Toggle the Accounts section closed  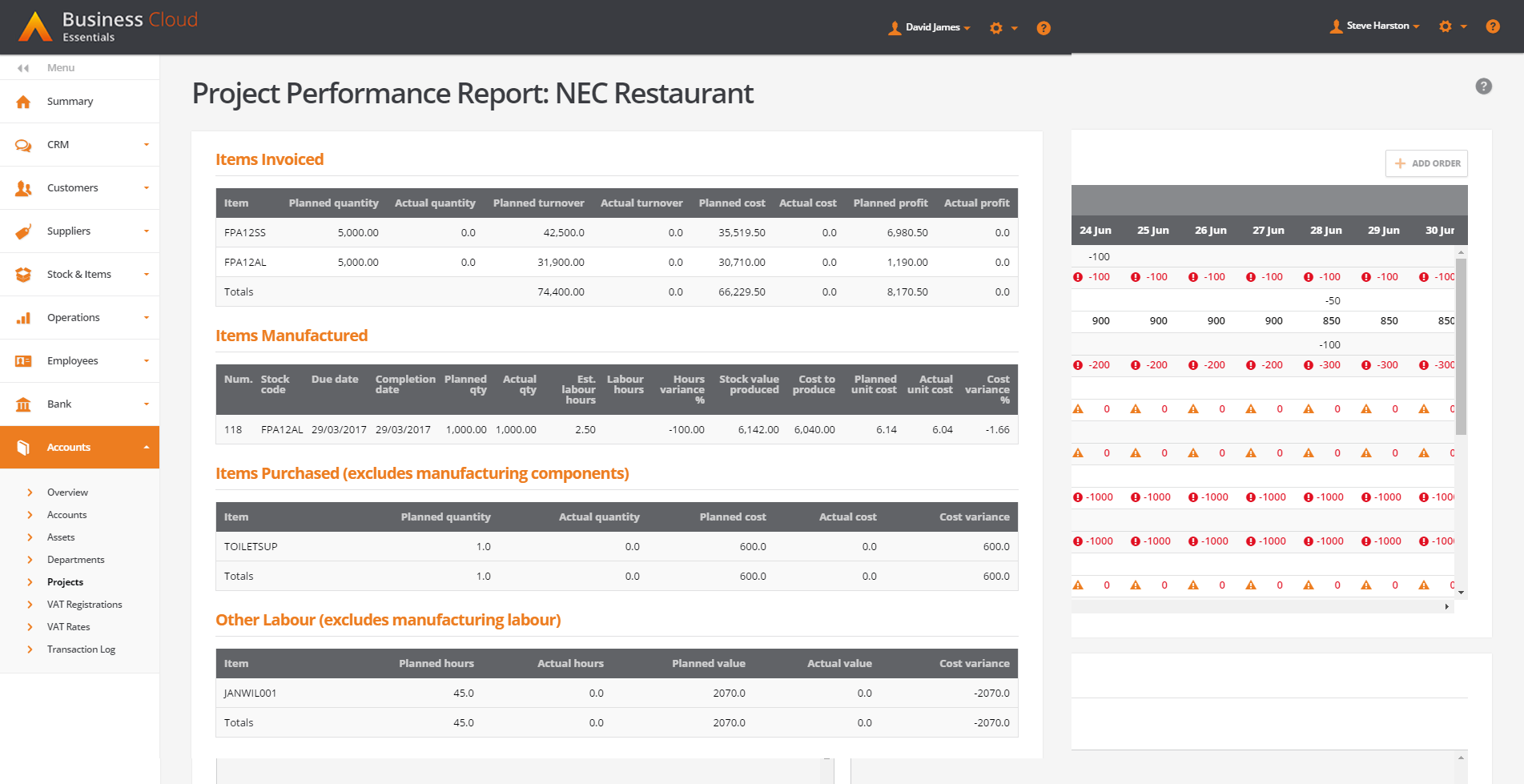80,447
